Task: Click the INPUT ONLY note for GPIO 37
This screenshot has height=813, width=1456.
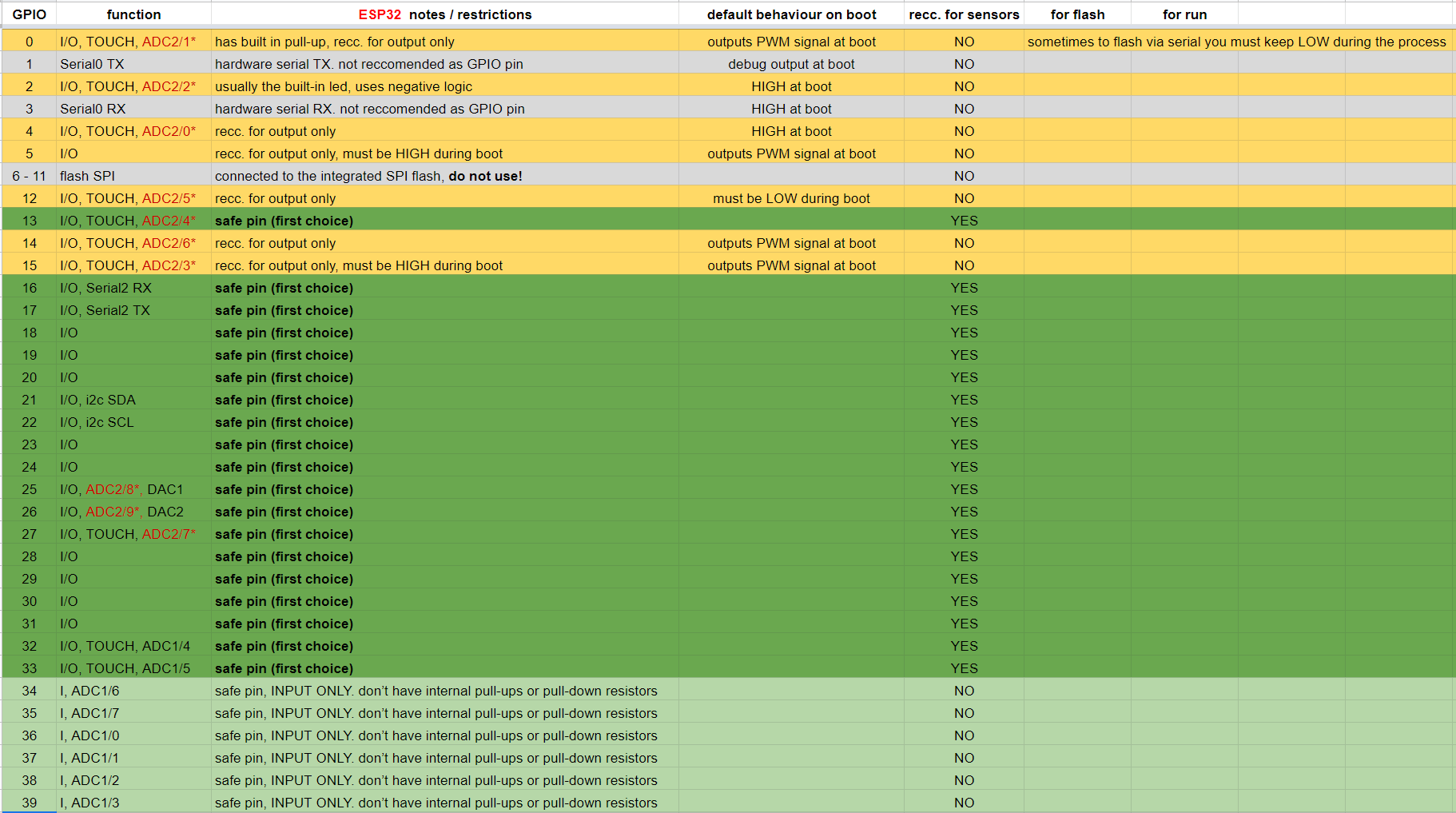Action: coord(445,758)
